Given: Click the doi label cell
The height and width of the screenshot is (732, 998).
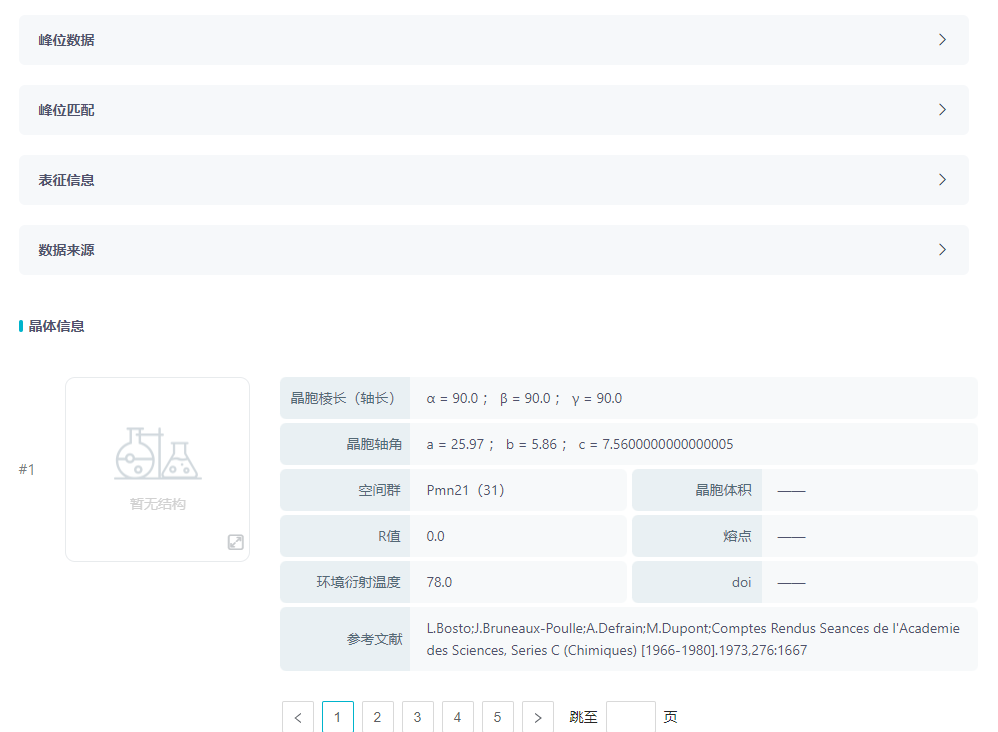Looking at the screenshot, I should [x=697, y=582].
